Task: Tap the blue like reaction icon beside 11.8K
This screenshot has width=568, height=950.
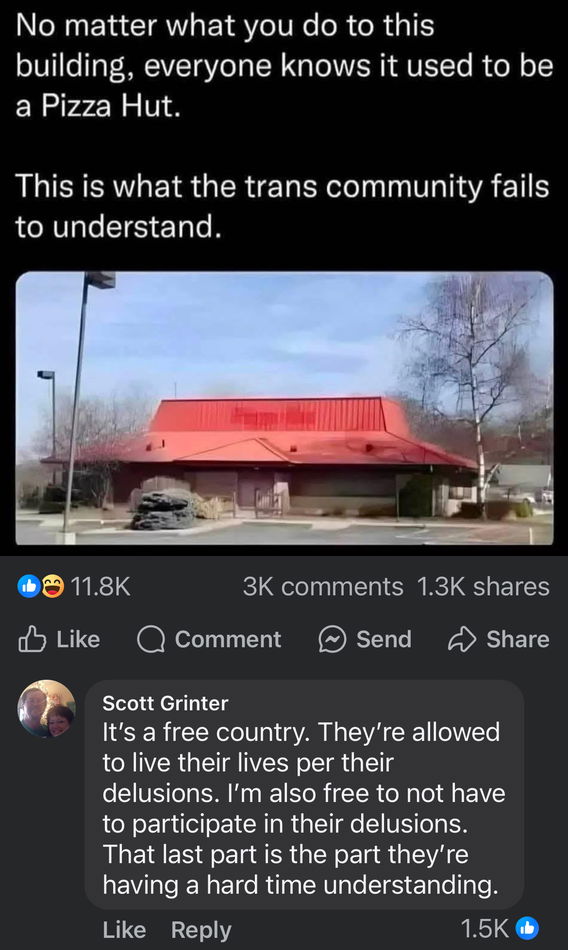Action: click(x=28, y=586)
